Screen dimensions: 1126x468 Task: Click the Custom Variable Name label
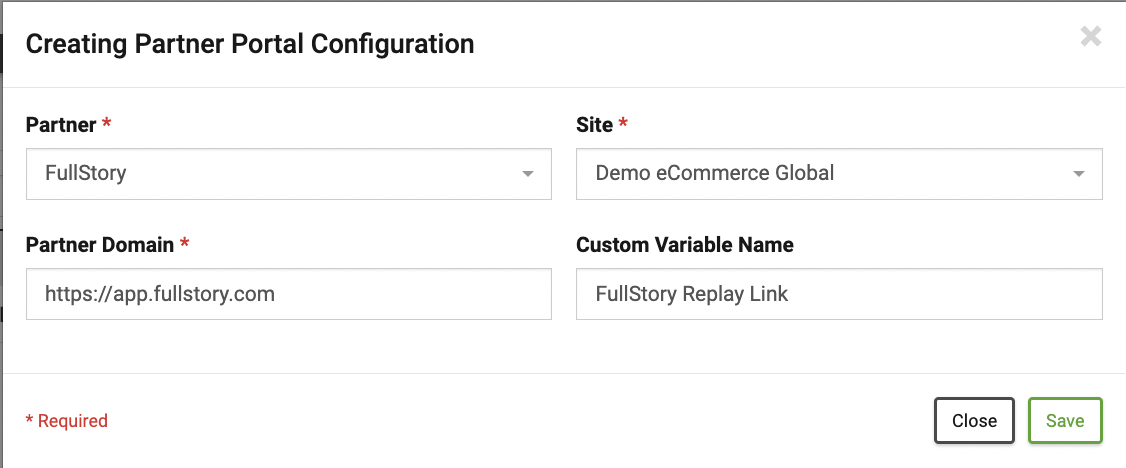pos(685,245)
